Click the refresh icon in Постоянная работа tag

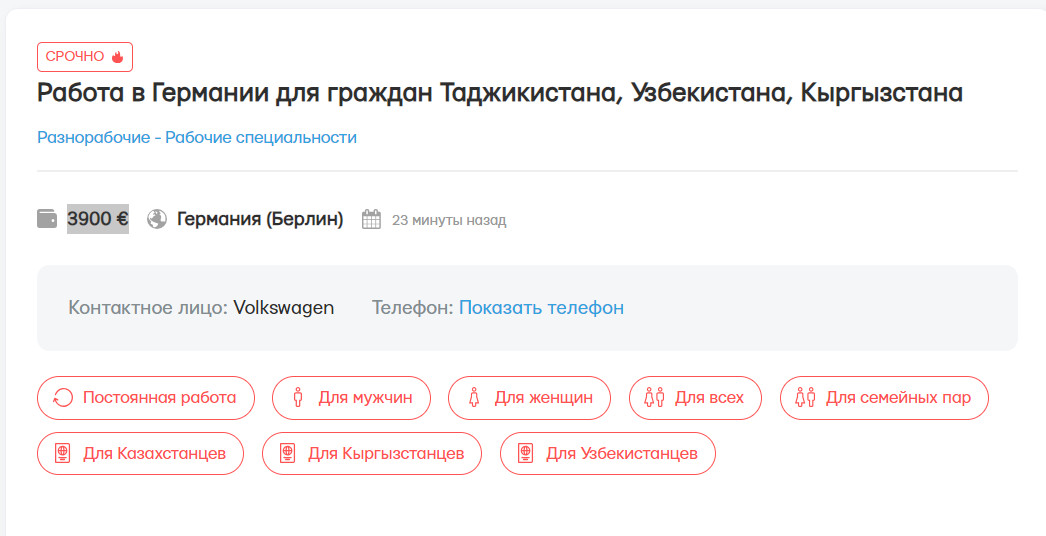click(63, 398)
